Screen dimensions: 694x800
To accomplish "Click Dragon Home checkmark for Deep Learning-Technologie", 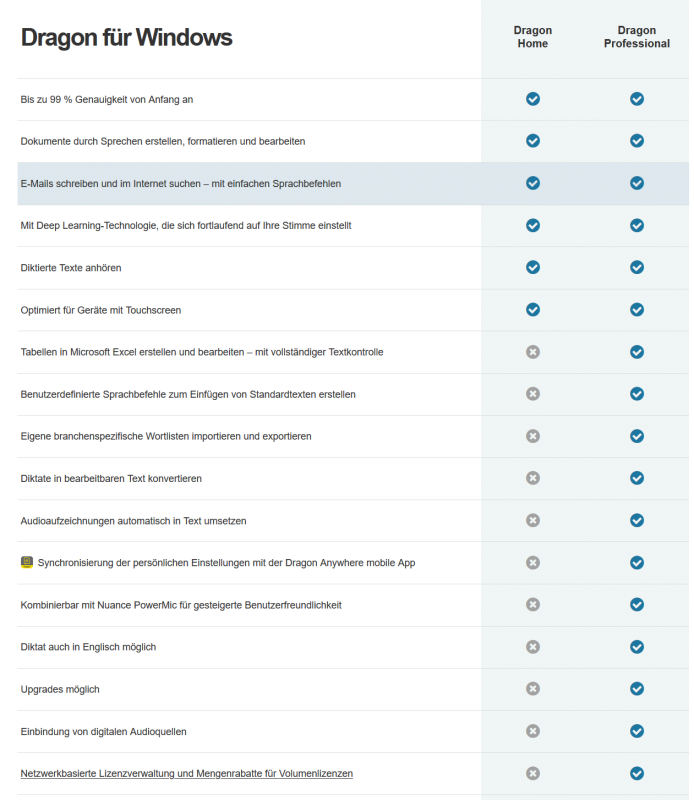I will [x=533, y=225].
